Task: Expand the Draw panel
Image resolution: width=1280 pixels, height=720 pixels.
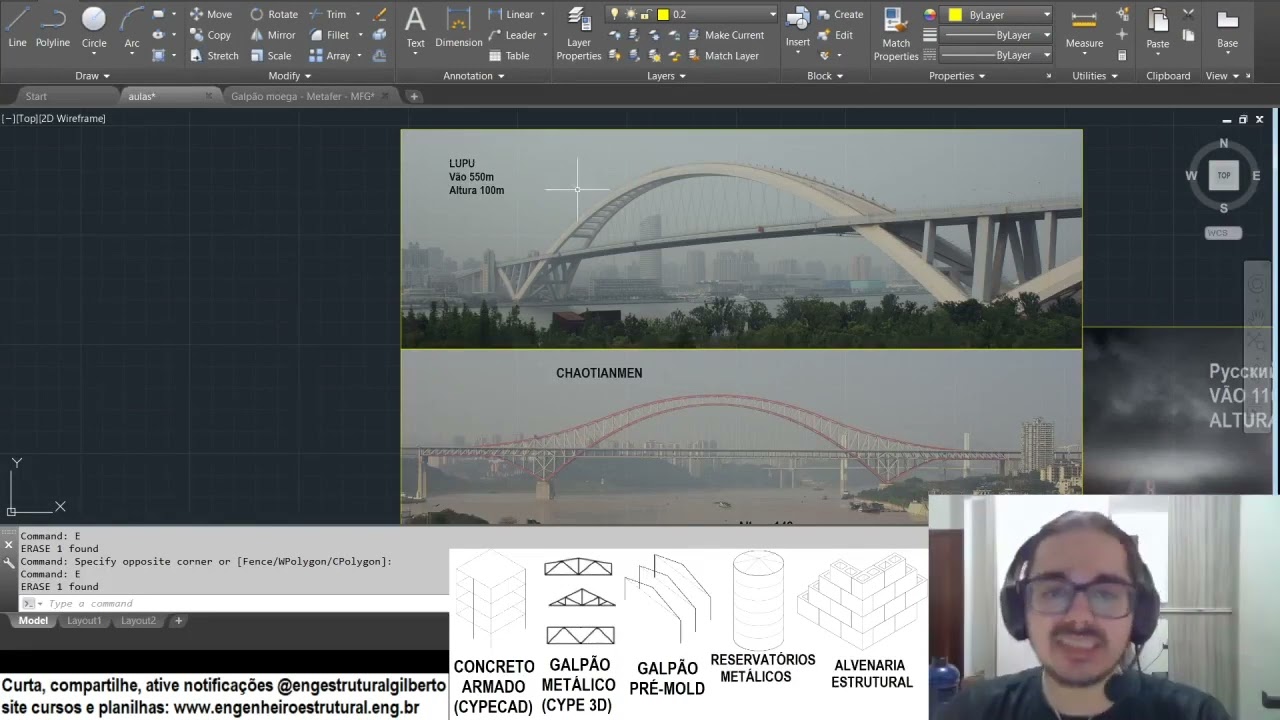Action: tap(92, 76)
